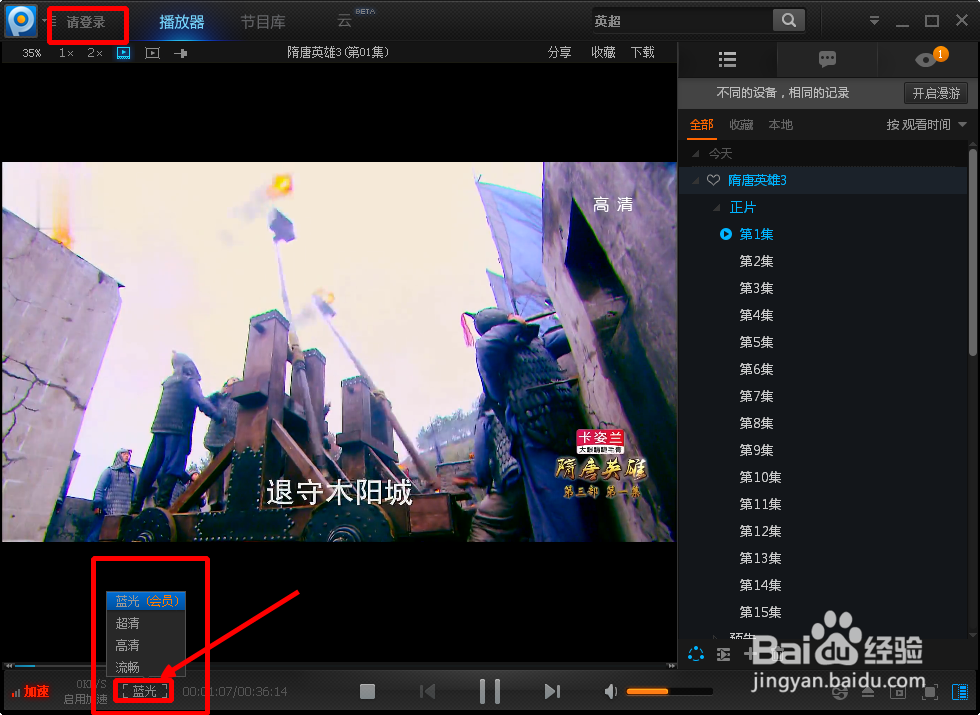Click the pin always-on-top icon
Image resolution: width=980 pixels, height=715 pixels.
click(x=181, y=53)
